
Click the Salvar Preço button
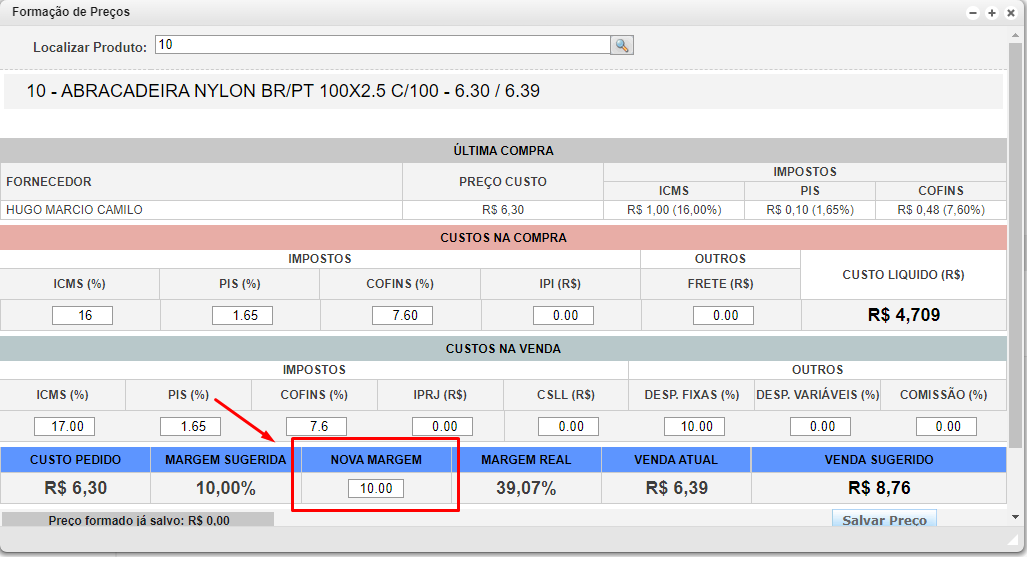tap(885, 520)
